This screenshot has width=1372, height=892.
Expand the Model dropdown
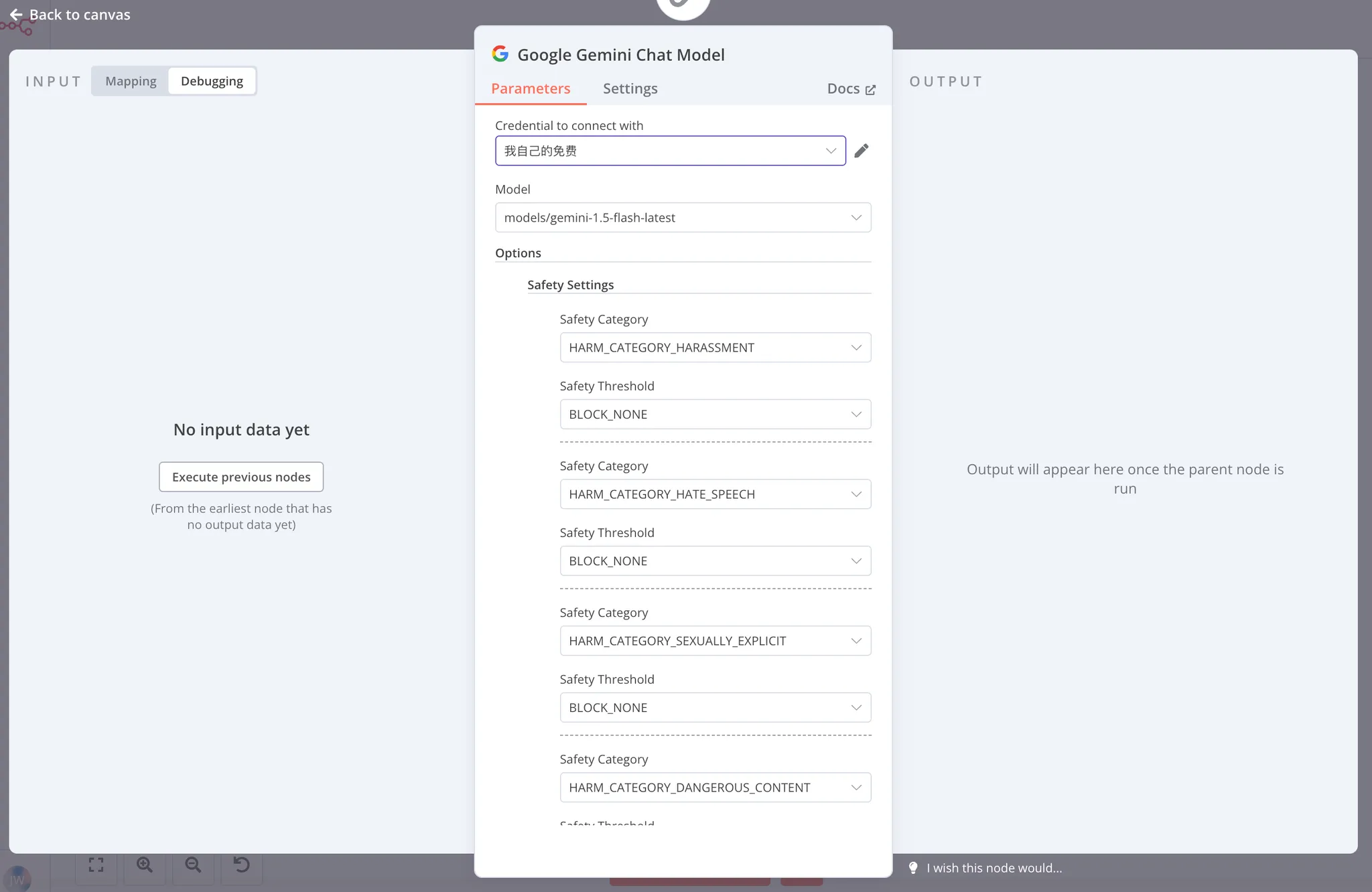click(x=683, y=218)
